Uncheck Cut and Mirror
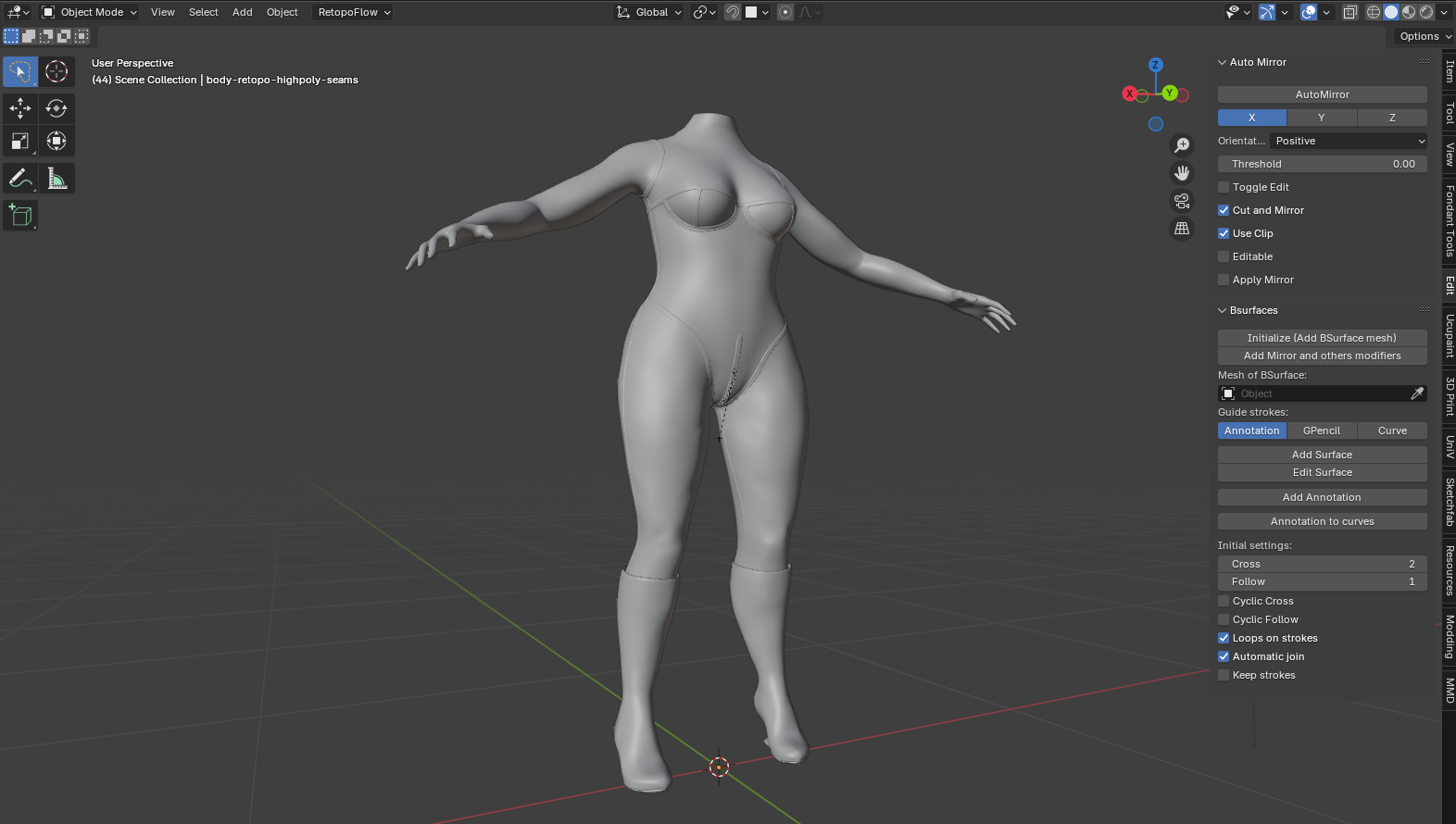Viewport: 1456px width, 824px height. [x=1224, y=210]
